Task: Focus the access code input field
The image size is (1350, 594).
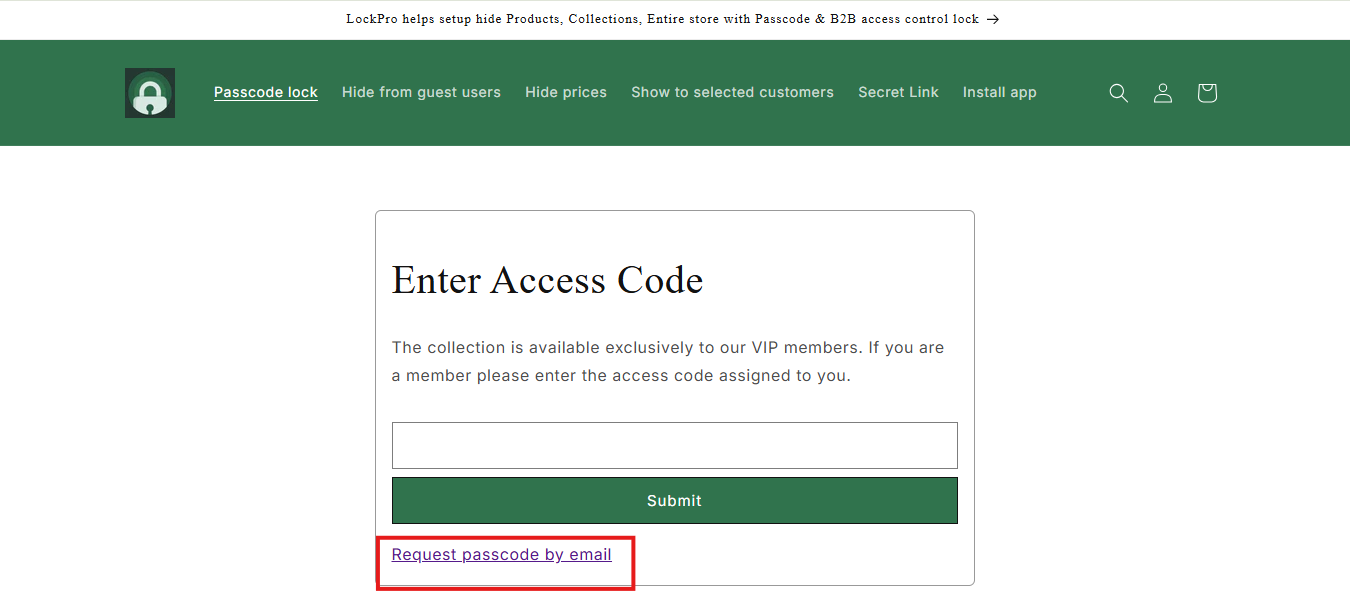Action: [x=675, y=445]
